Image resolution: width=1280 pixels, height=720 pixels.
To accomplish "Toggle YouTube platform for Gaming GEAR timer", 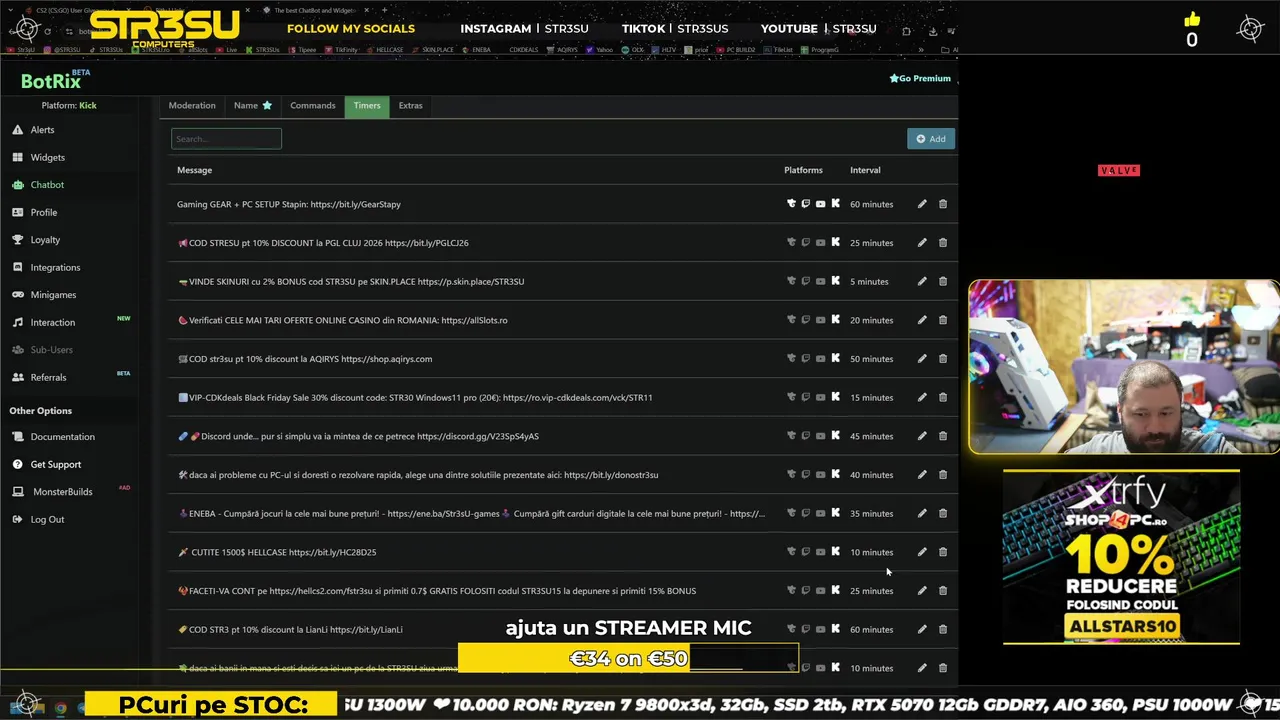I will coord(821,204).
